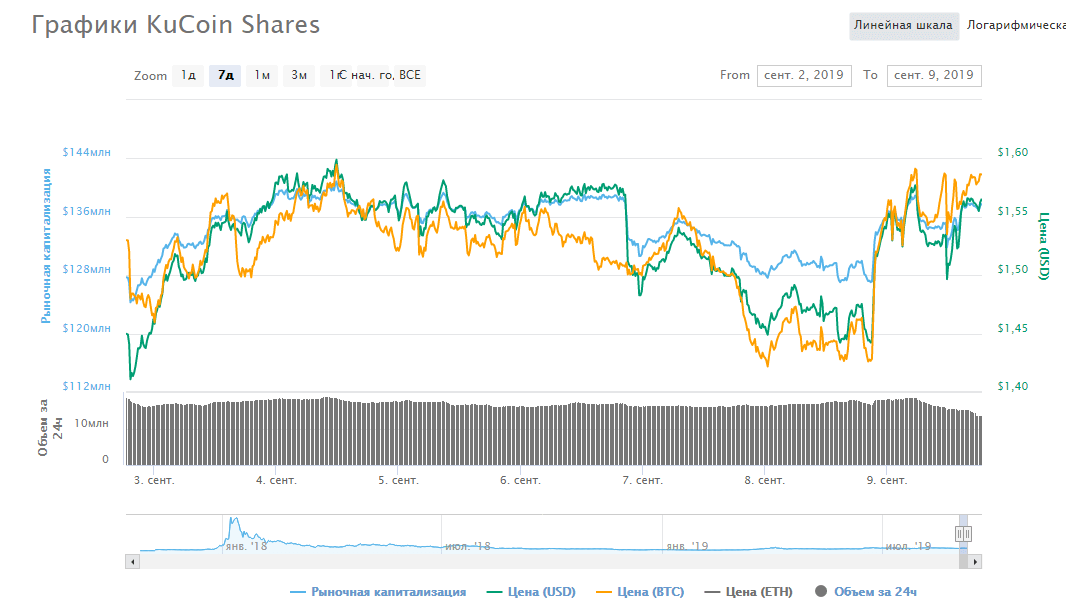
Task: Toggle Цена (ETH) series in legend
Action: 749,592
